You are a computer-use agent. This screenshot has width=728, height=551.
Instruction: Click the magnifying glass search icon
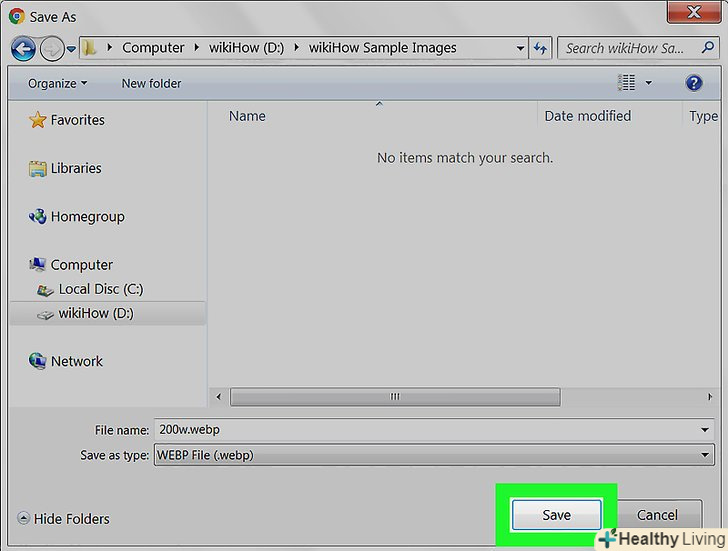[x=708, y=47]
